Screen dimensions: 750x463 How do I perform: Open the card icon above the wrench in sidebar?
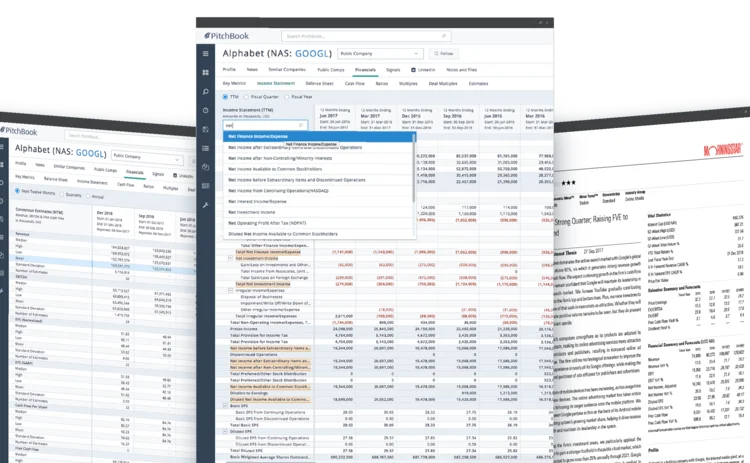[205, 186]
